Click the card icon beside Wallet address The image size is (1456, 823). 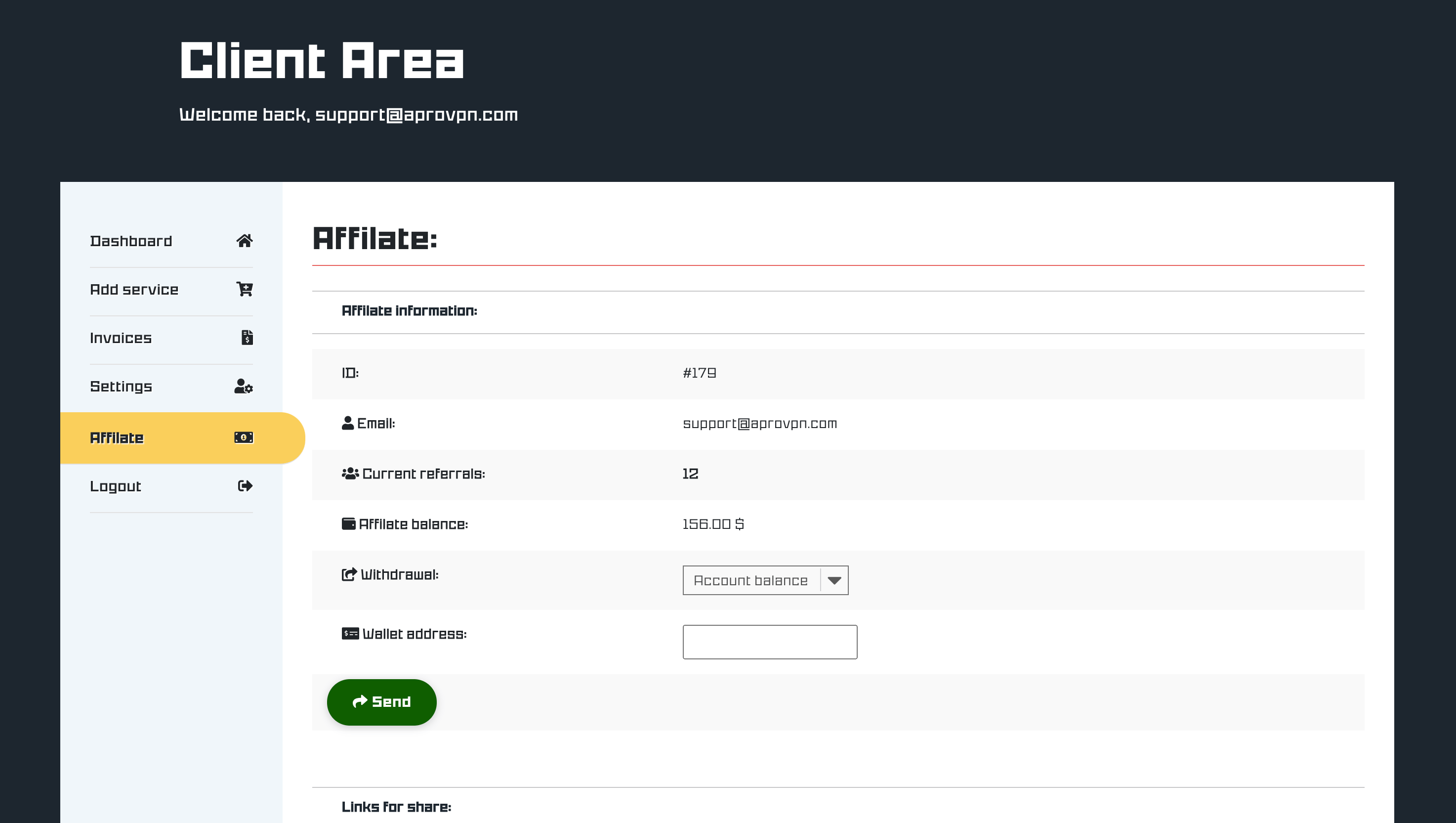pyautogui.click(x=350, y=634)
